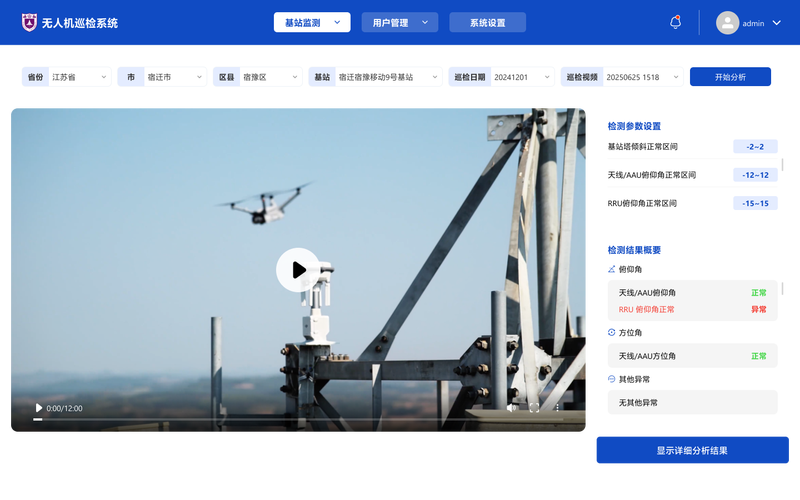Open video more-options three dots
This screenshot has width=800, height=500.
(558, 407)
